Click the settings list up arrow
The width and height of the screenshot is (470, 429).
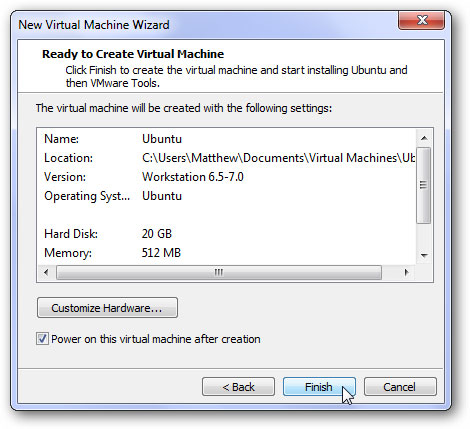424,138
